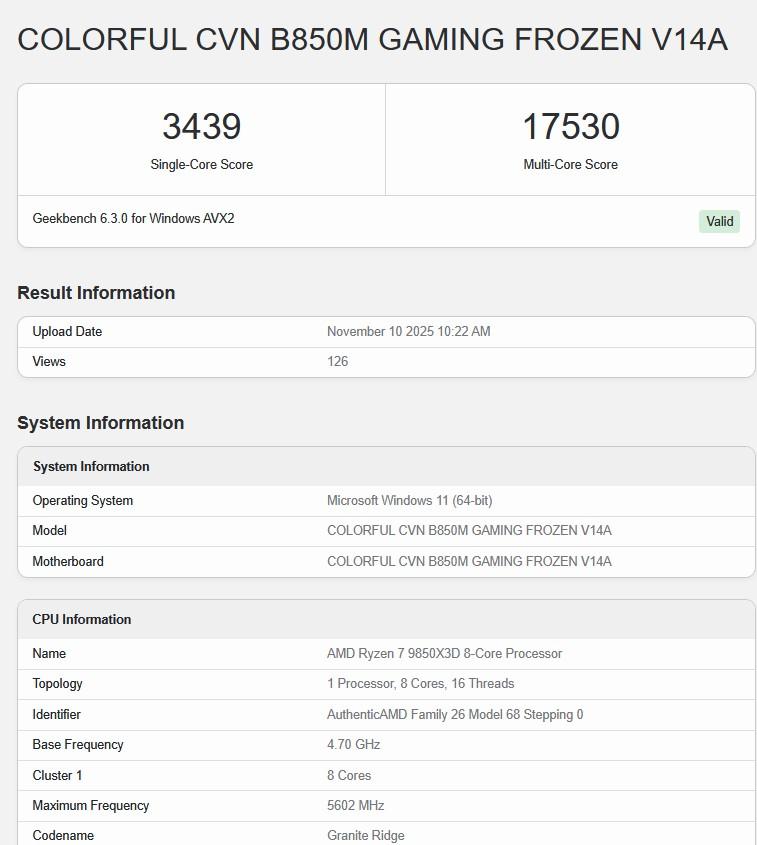Click the 'Multi-Core Score' label
The image size is (757, 845).
coord(571,164)
